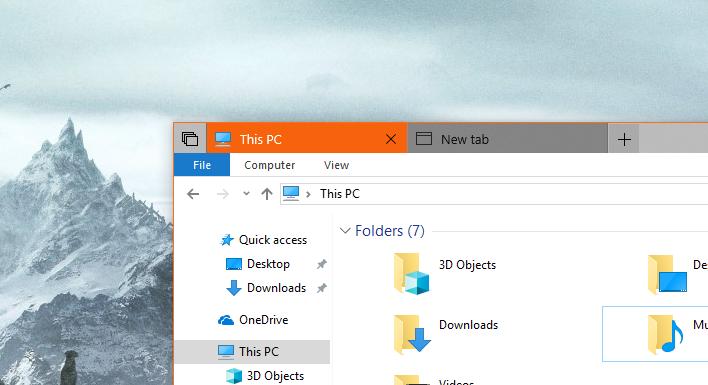Switch to the New tab tab
This screenshot has height=385, width=708.
(x=508, y=139)
